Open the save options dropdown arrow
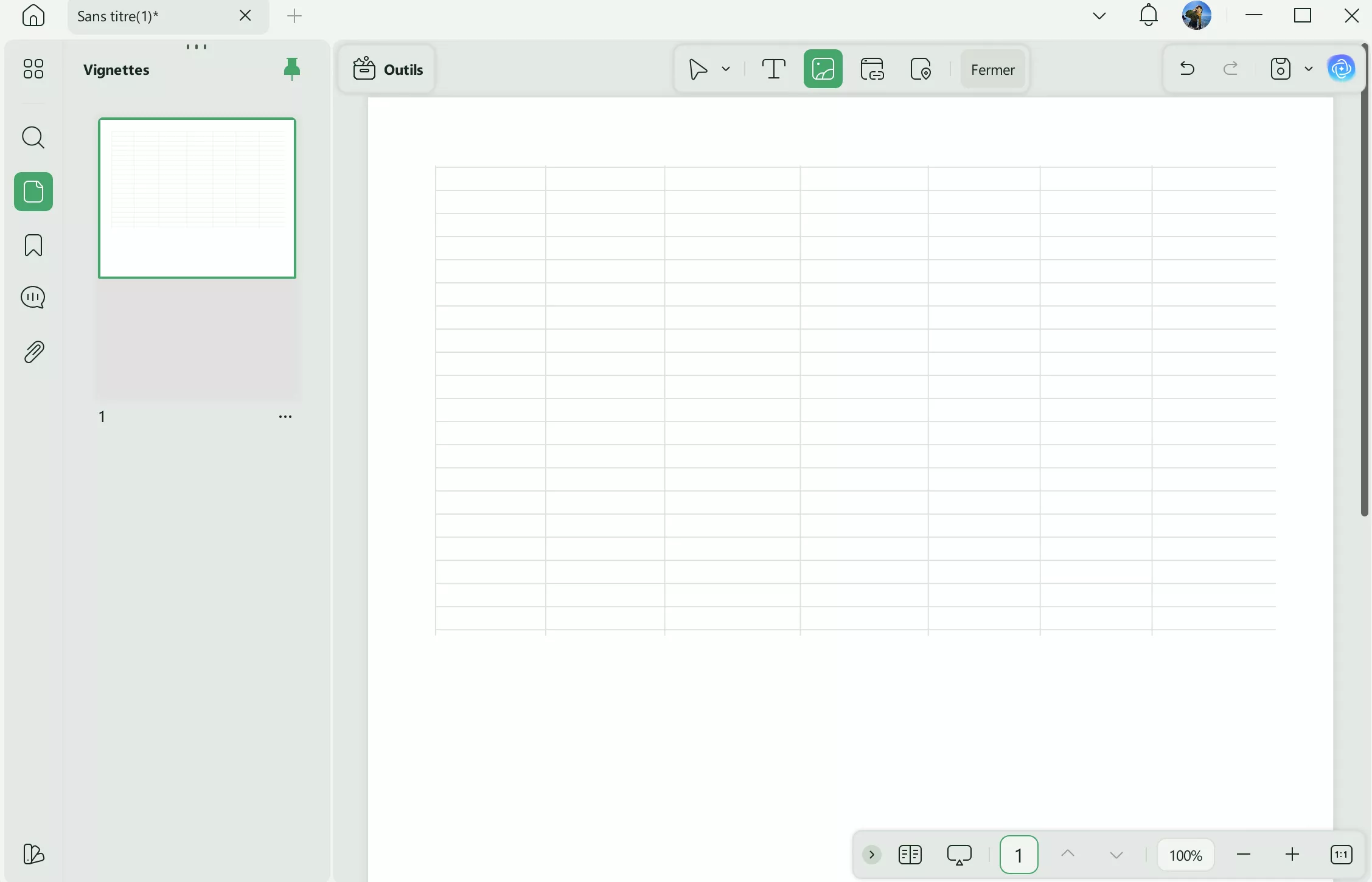This screenshot has width=1372, height=882. (x=1309, y=69)
